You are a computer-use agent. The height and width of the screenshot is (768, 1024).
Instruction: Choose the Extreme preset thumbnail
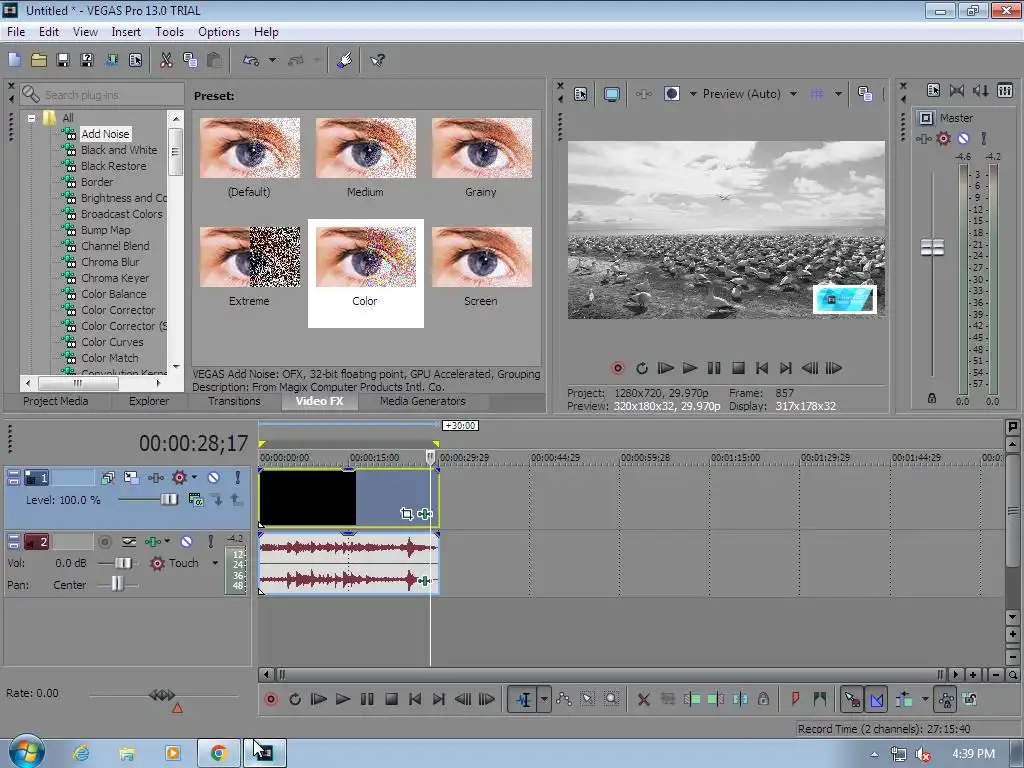click(249, 257)
